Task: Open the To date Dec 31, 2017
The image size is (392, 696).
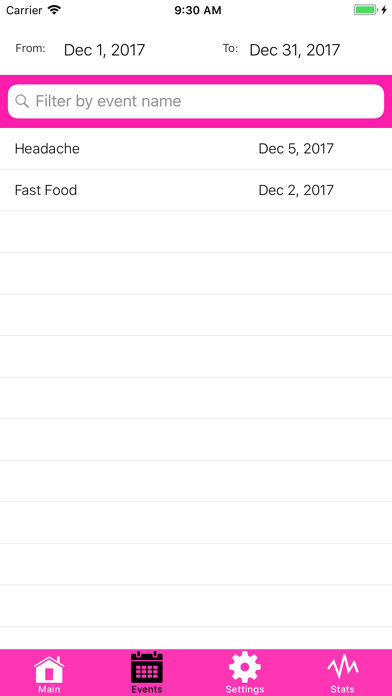Action: 295,50
